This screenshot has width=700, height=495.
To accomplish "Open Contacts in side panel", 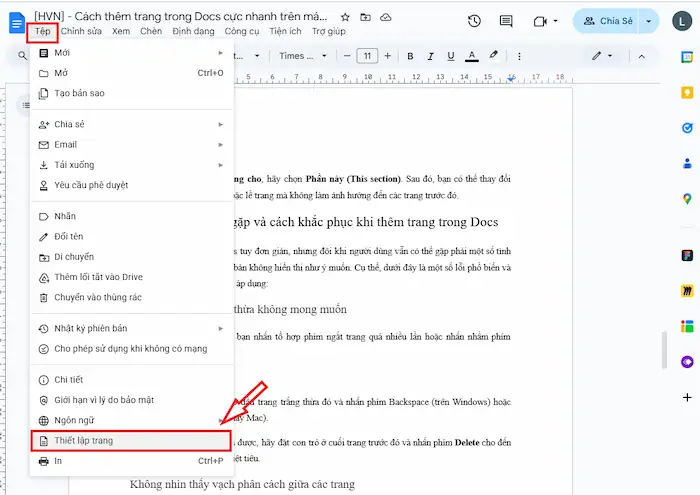I will coord(687,163).
